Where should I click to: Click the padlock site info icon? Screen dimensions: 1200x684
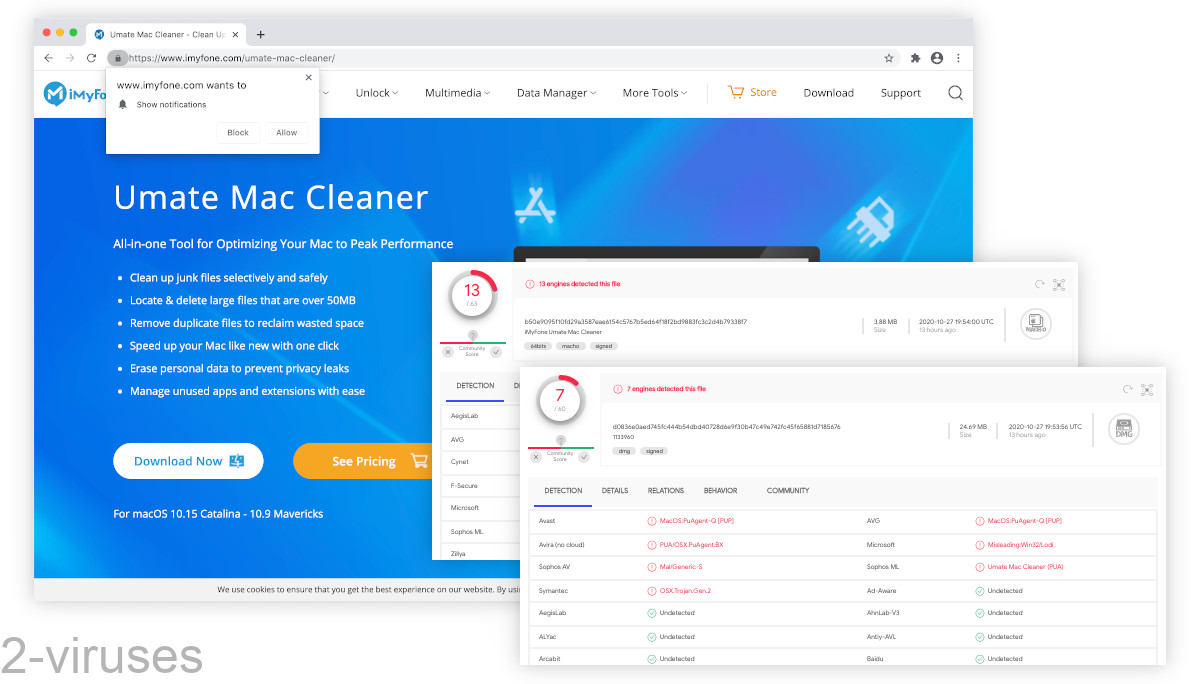(x=118, y=58)
